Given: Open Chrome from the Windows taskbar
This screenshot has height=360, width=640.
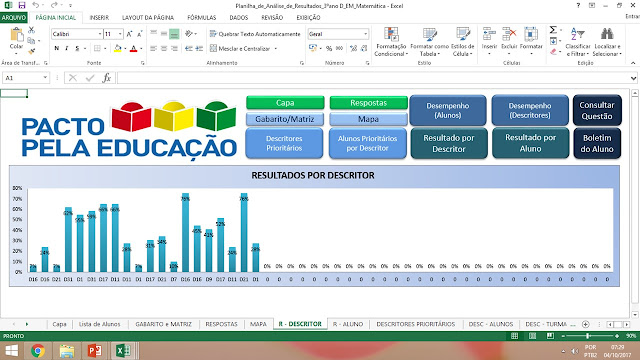Looking at the screenshot, I should [x=38, y=351].
